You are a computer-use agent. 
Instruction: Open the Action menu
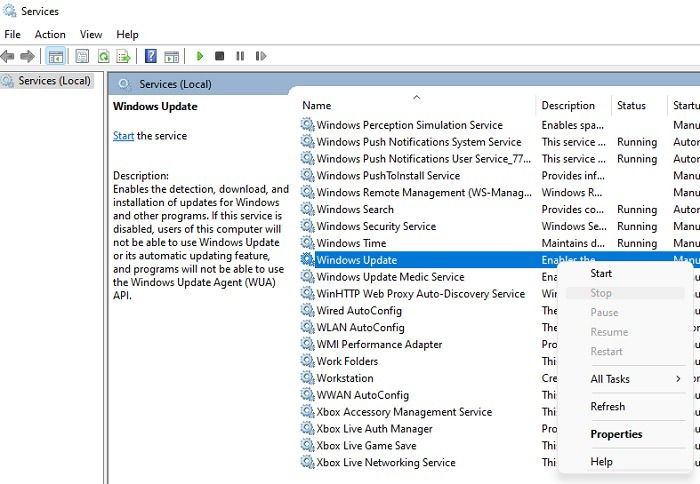(50, 34)
